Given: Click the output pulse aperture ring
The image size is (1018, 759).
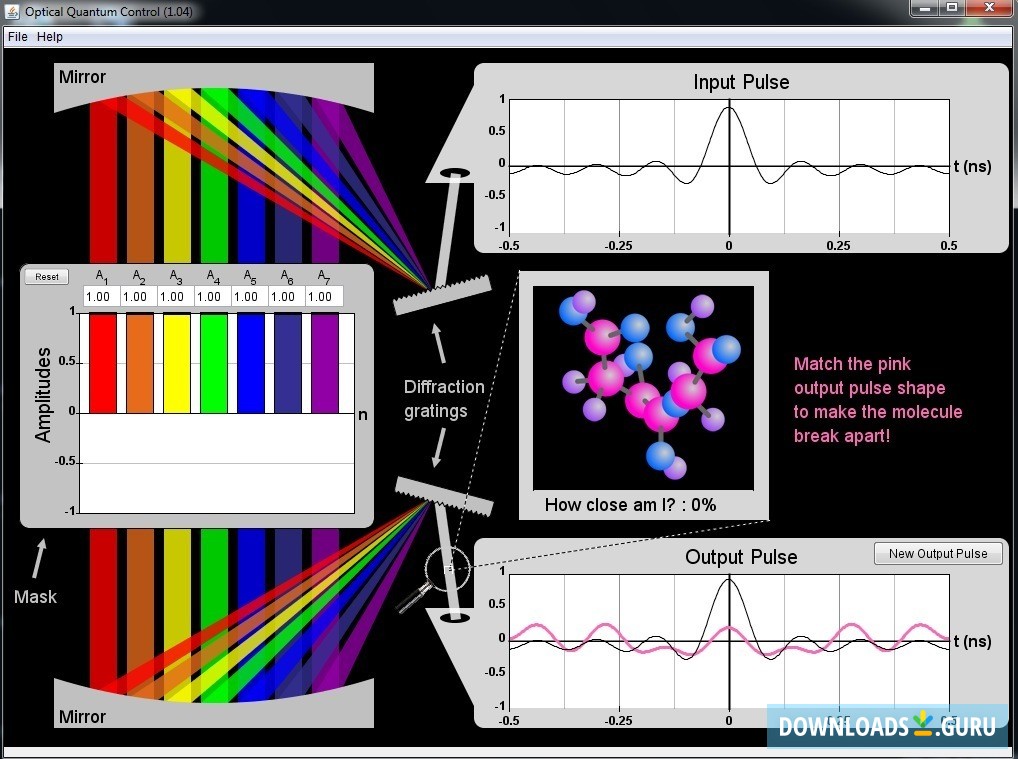Looking at the screenshot, I should click(x=454, y=617).
